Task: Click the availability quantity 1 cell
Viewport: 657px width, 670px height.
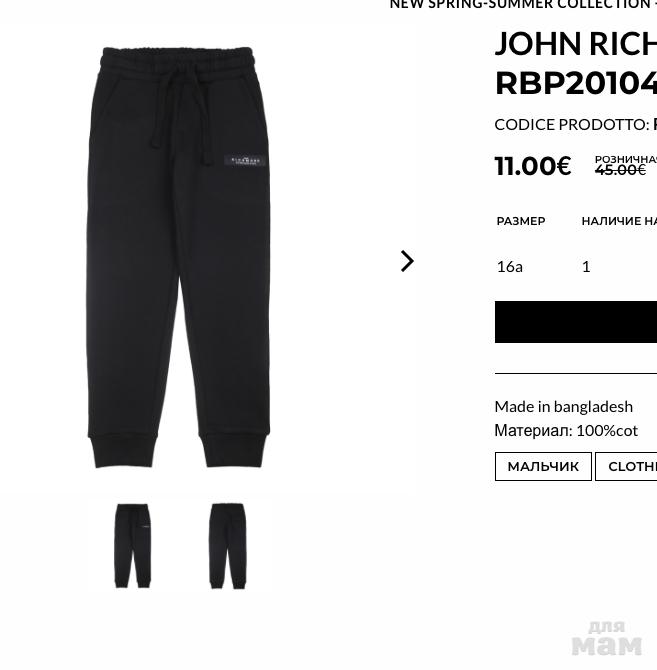Action: click(x=586, y=267)
